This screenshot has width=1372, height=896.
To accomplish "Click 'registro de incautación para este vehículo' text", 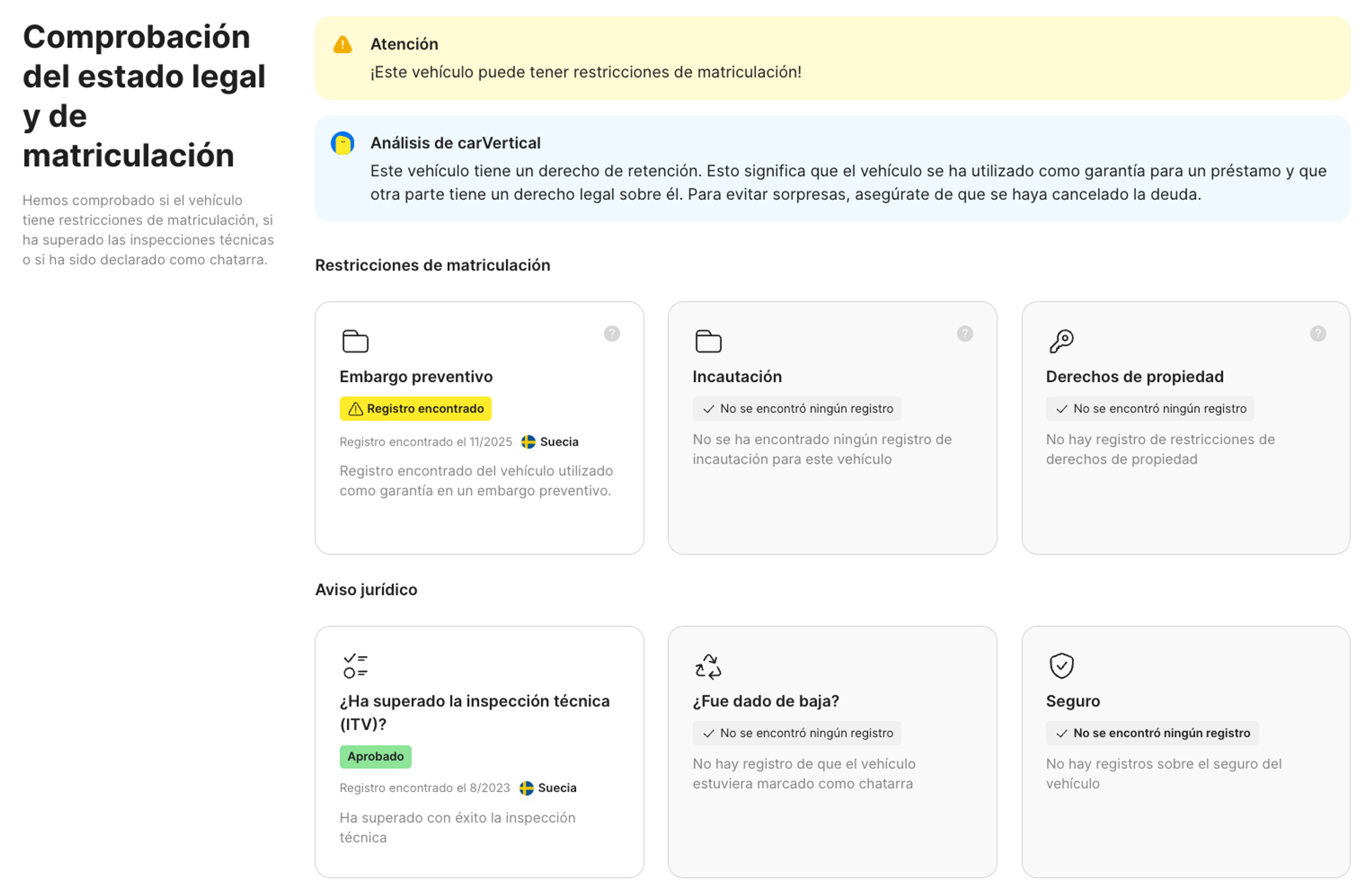I will point(822,449).
